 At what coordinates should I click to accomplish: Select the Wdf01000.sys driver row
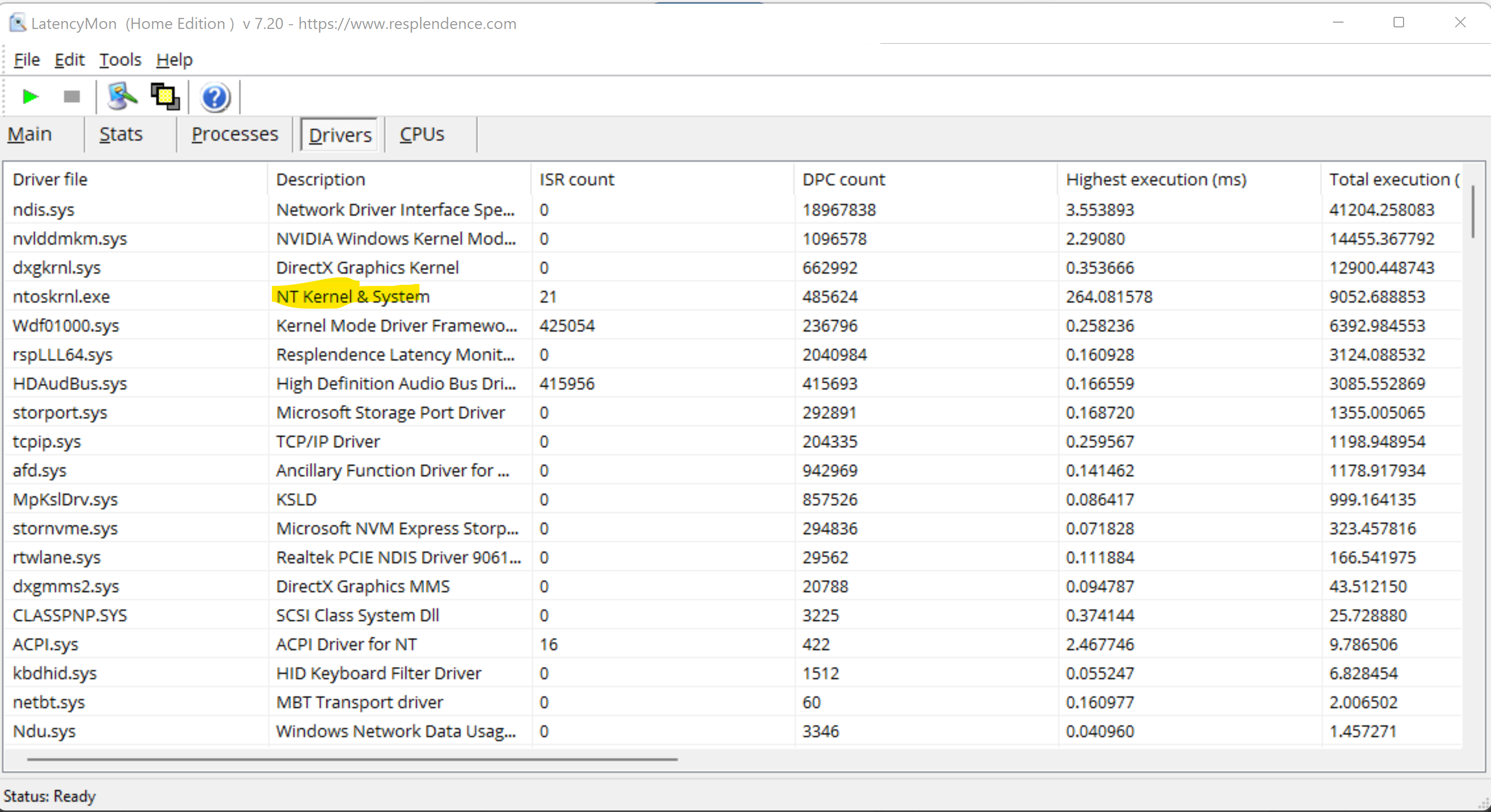click(734, 325)
